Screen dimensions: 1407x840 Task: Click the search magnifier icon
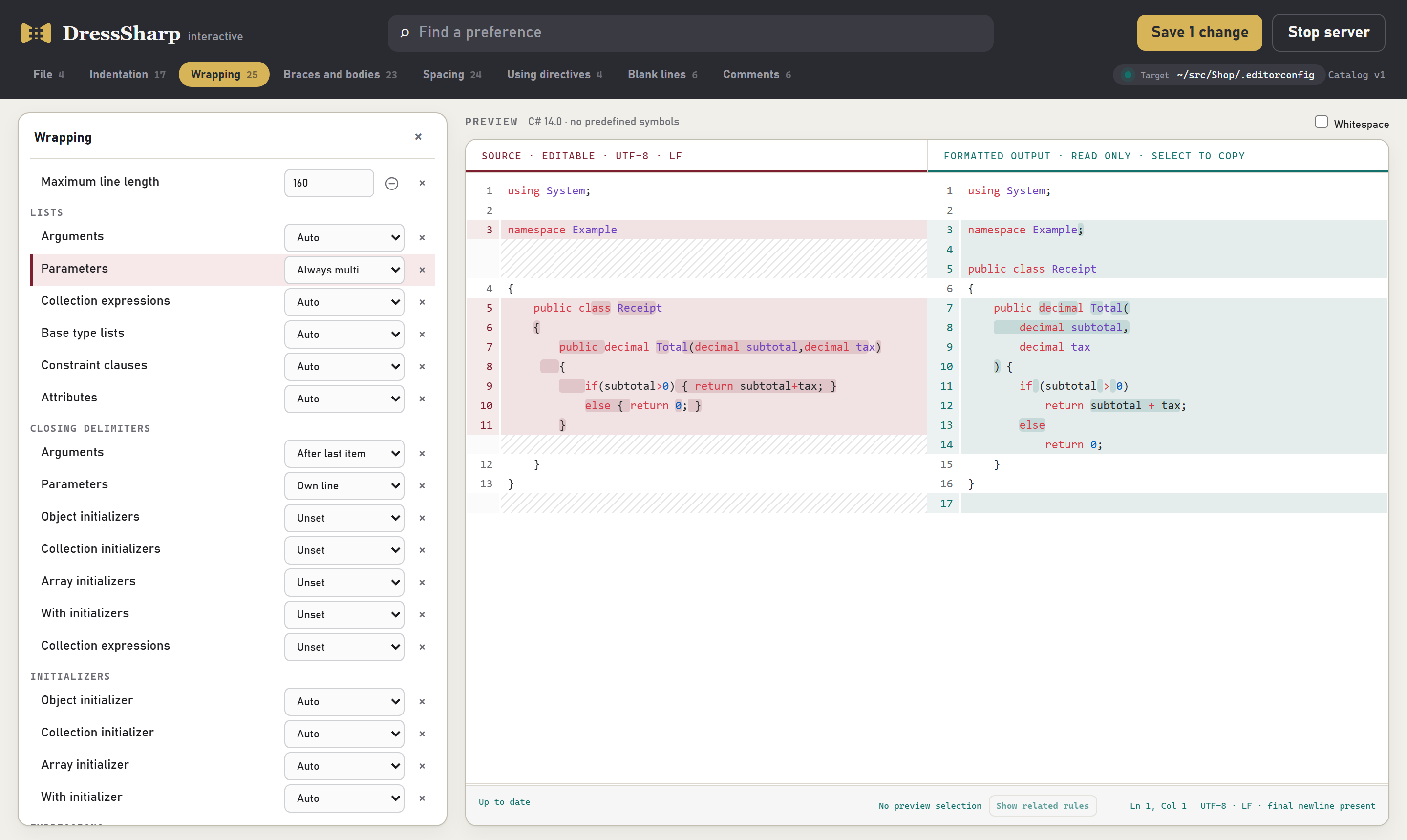[x=404, y=33]
